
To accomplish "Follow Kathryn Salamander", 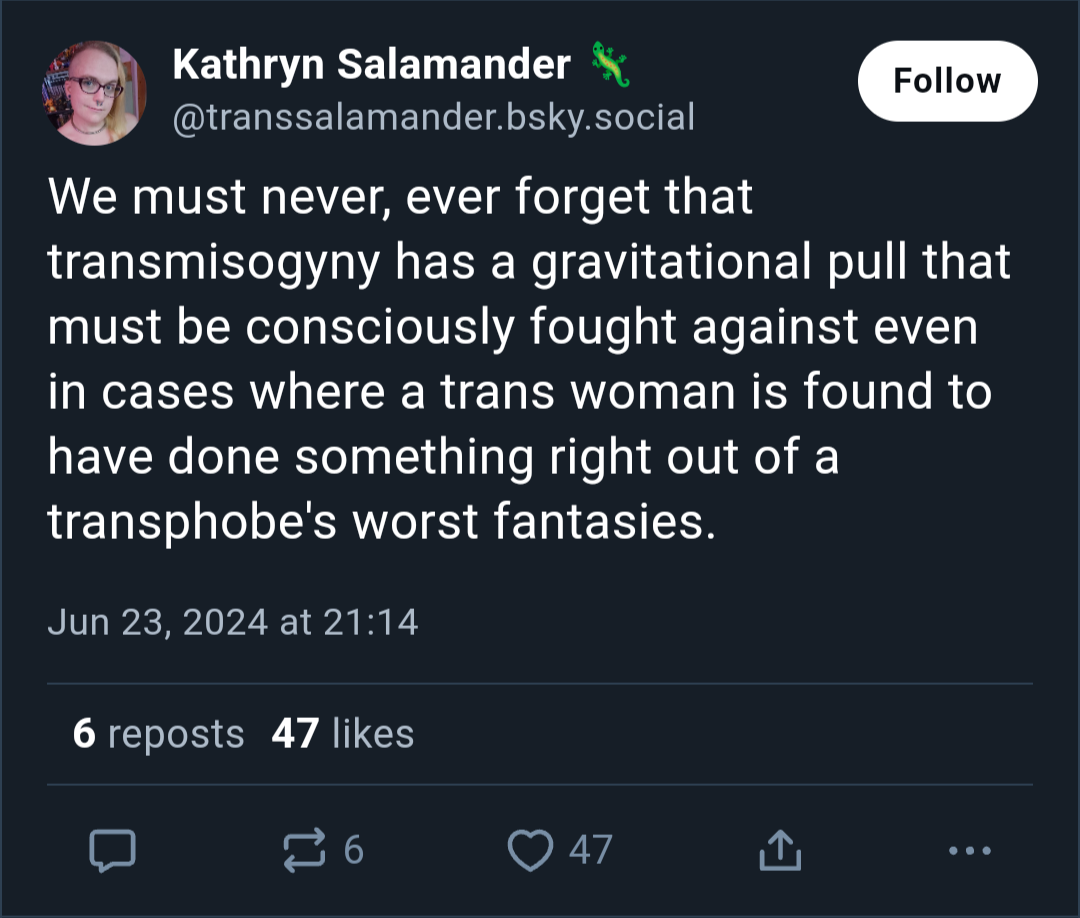I will pos(947,81).
